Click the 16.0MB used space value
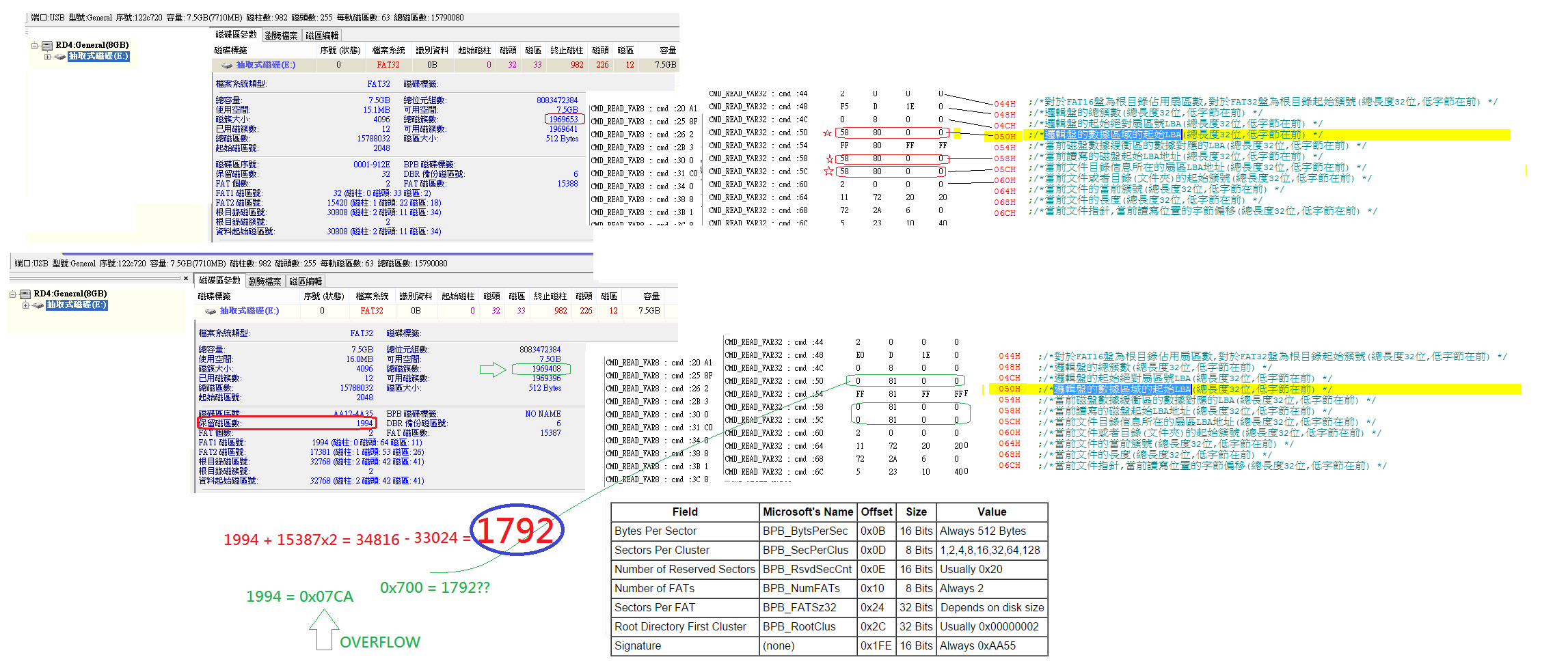Image resolution: width=1568 pixels, height=668 pixels. 360,359
